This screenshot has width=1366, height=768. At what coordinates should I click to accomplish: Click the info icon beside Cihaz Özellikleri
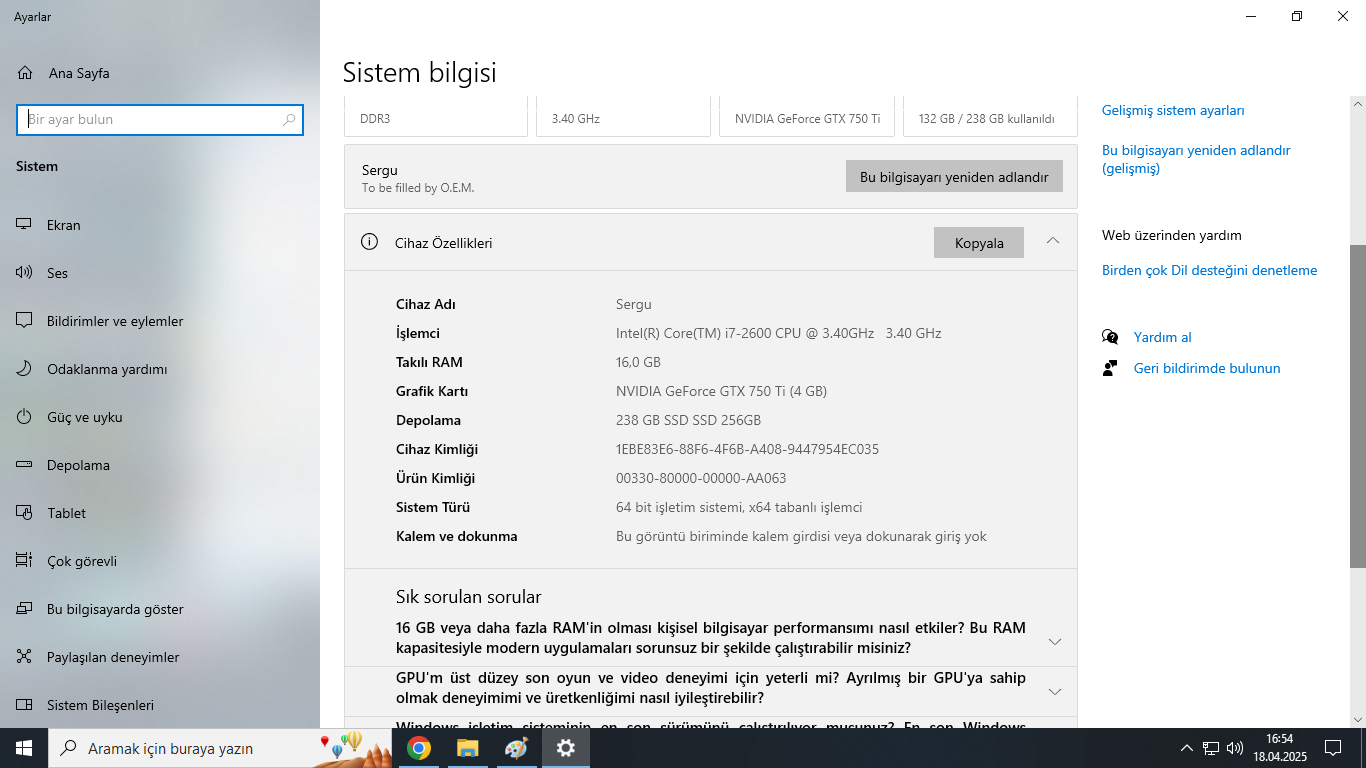pyautogui.click(x=370, y=242)
